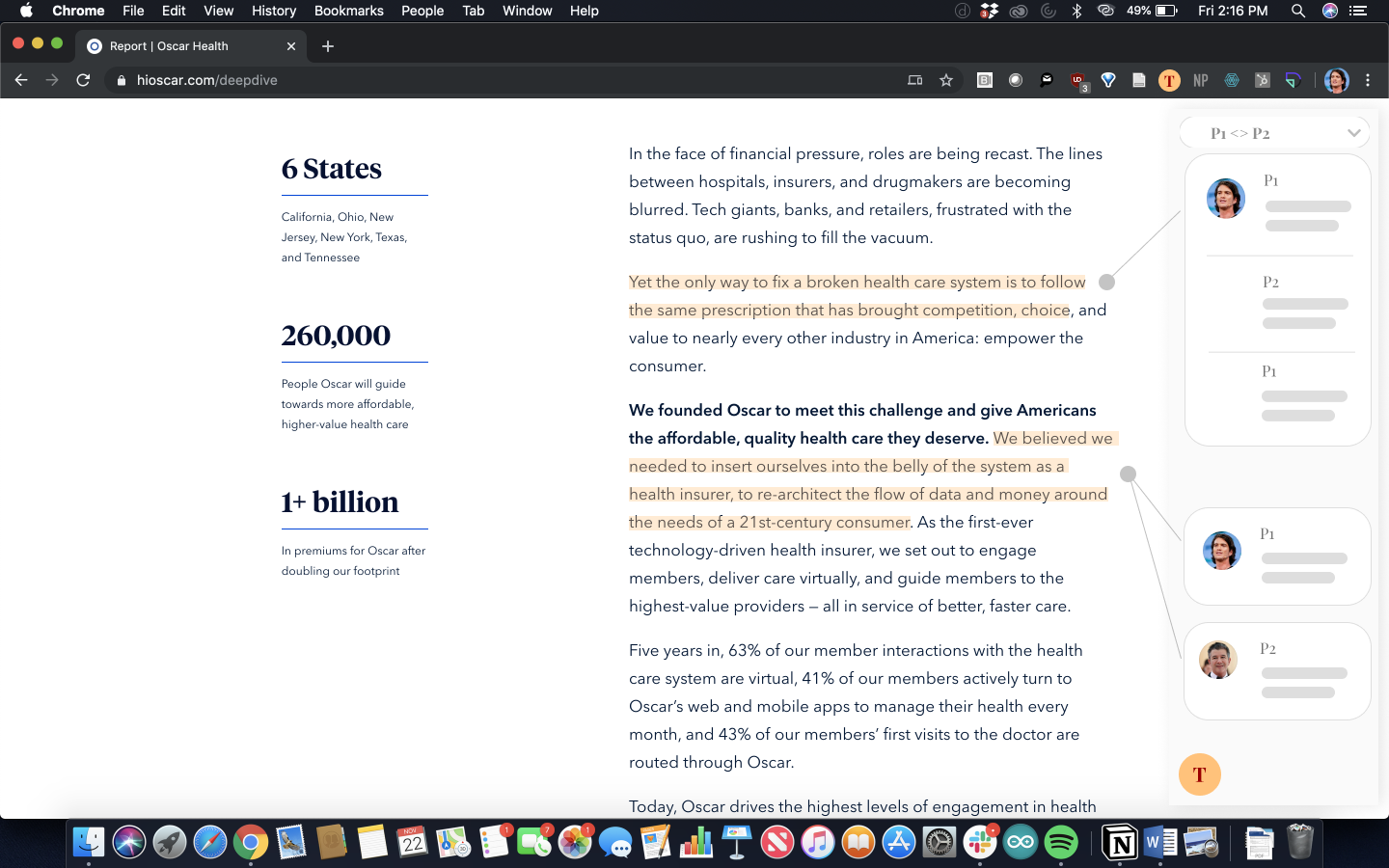Open the Trash in the dock
Viewport: 1389px width, 868px height.
[x=1300, y=843]
